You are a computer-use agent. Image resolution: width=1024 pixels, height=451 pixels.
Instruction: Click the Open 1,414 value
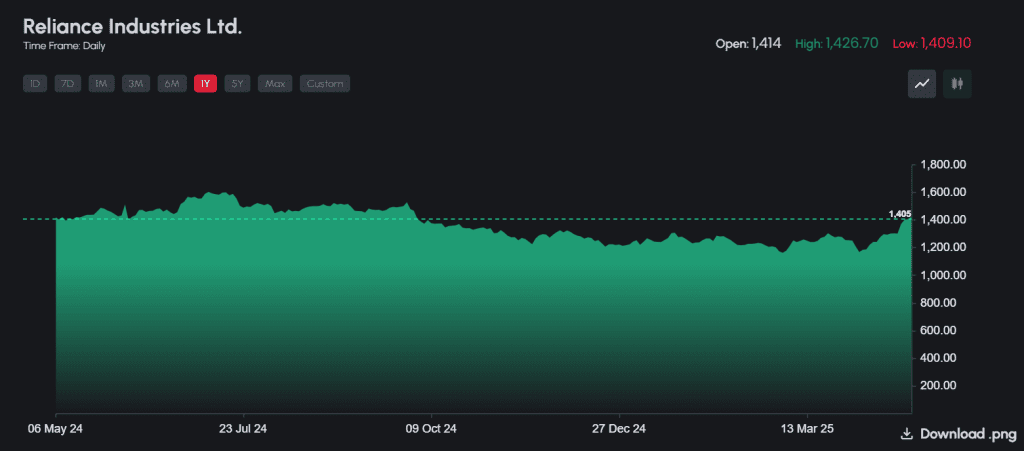pyautogui.click(x=748, y=44)
